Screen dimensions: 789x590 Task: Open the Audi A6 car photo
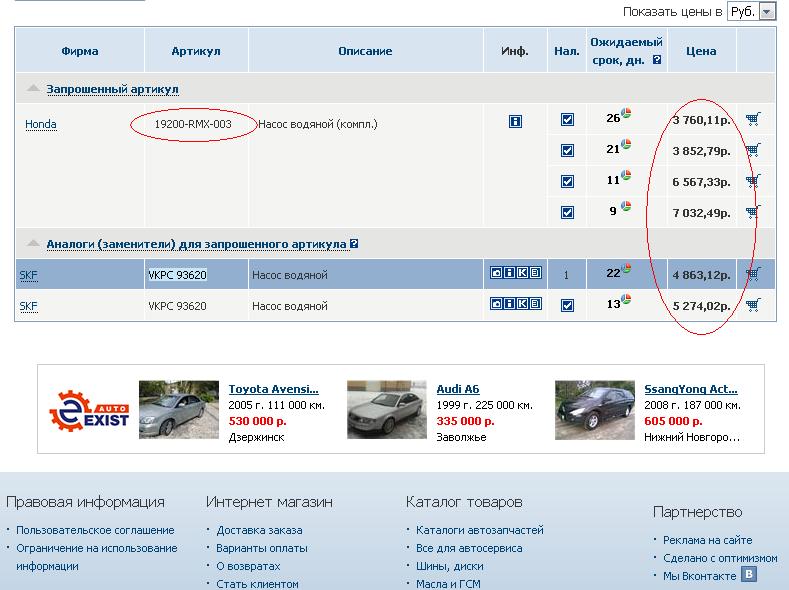386,410
